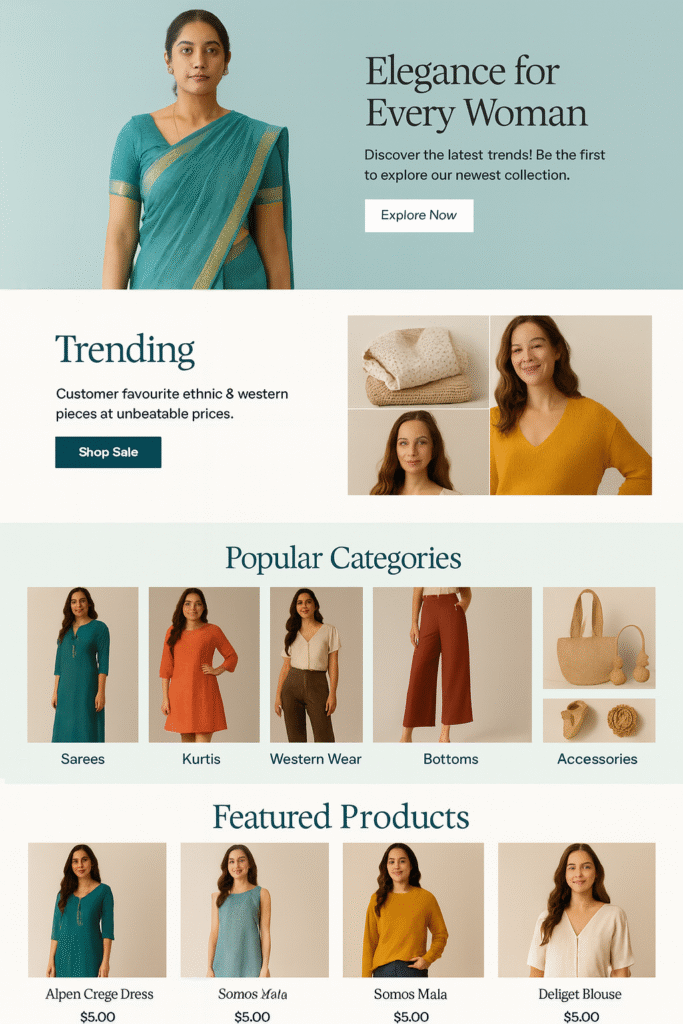The height and width of the screenshot is (1024, 683).
Task: Click the Kurtis category label
Action: (201, 759)
